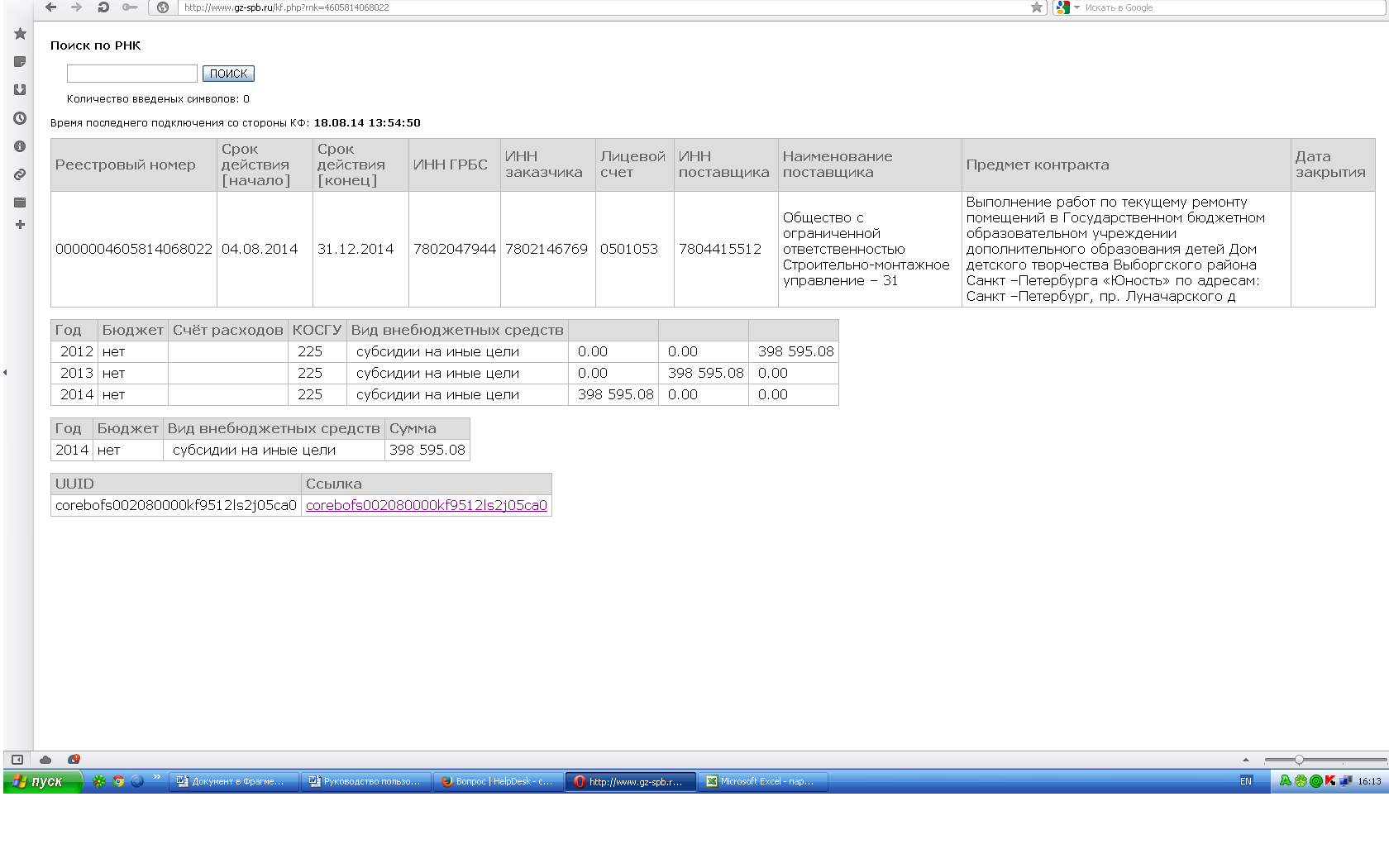This screenshot has width=1389, height=868.
Task: Open the Windows panel in the sidebar
Action: pos(20,203)
